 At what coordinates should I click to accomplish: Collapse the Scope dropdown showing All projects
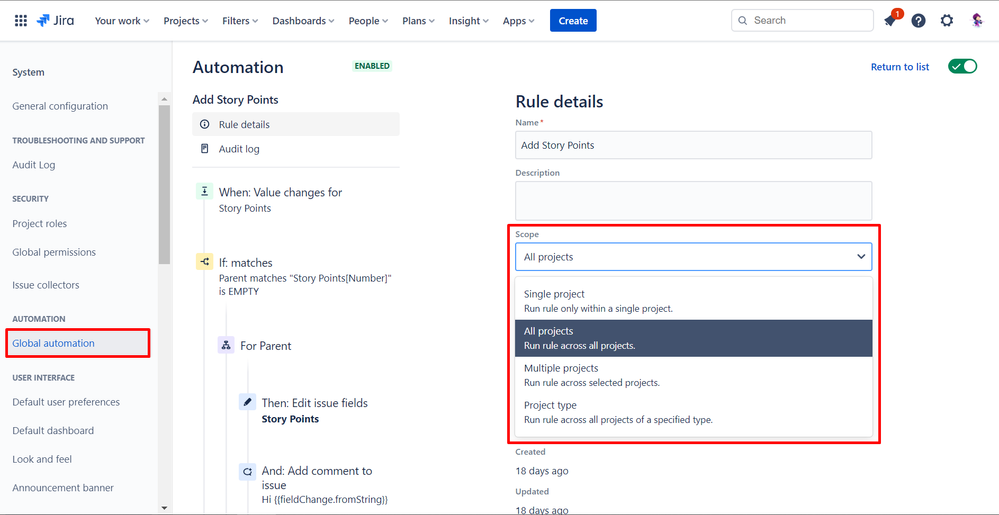coord(693,257)
